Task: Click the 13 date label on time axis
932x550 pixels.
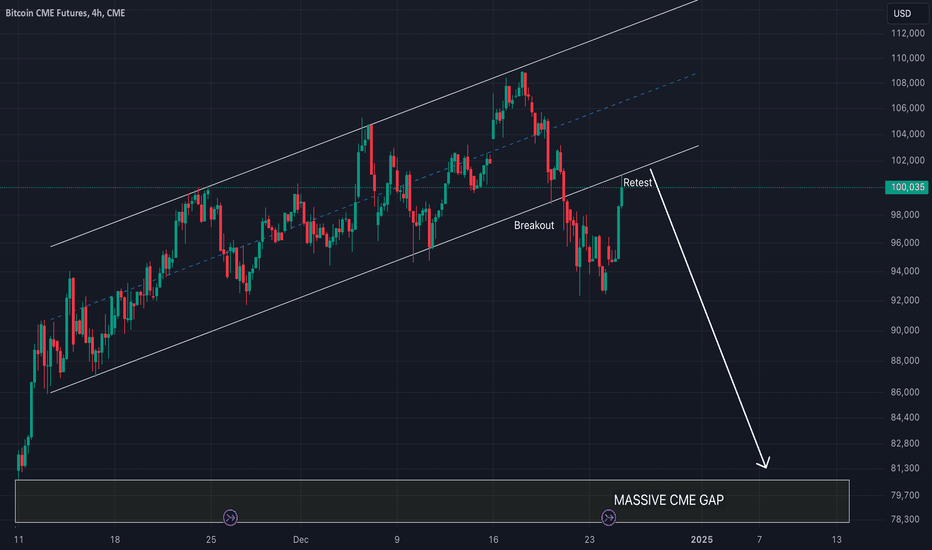Action: click(836, 540)
